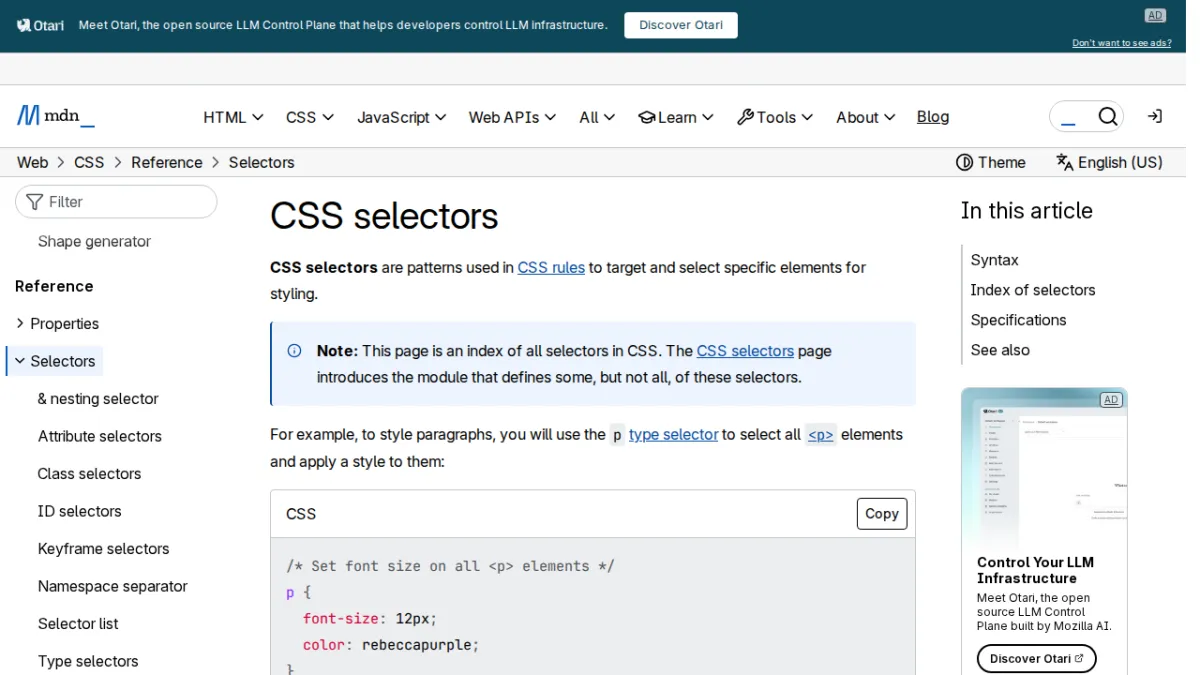Open the CSS menu in the navigation bar
Image resolution: width=1200 pixels, height=675 pixels.
point(310,117)
